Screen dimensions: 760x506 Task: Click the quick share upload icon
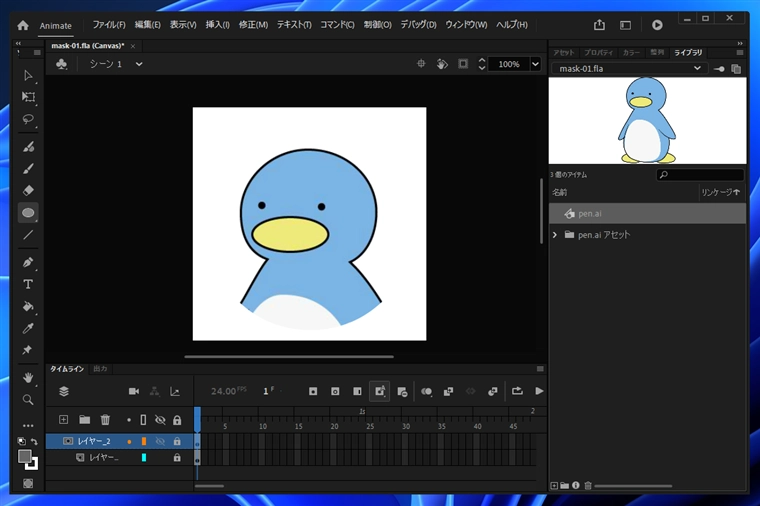[599, 25]
